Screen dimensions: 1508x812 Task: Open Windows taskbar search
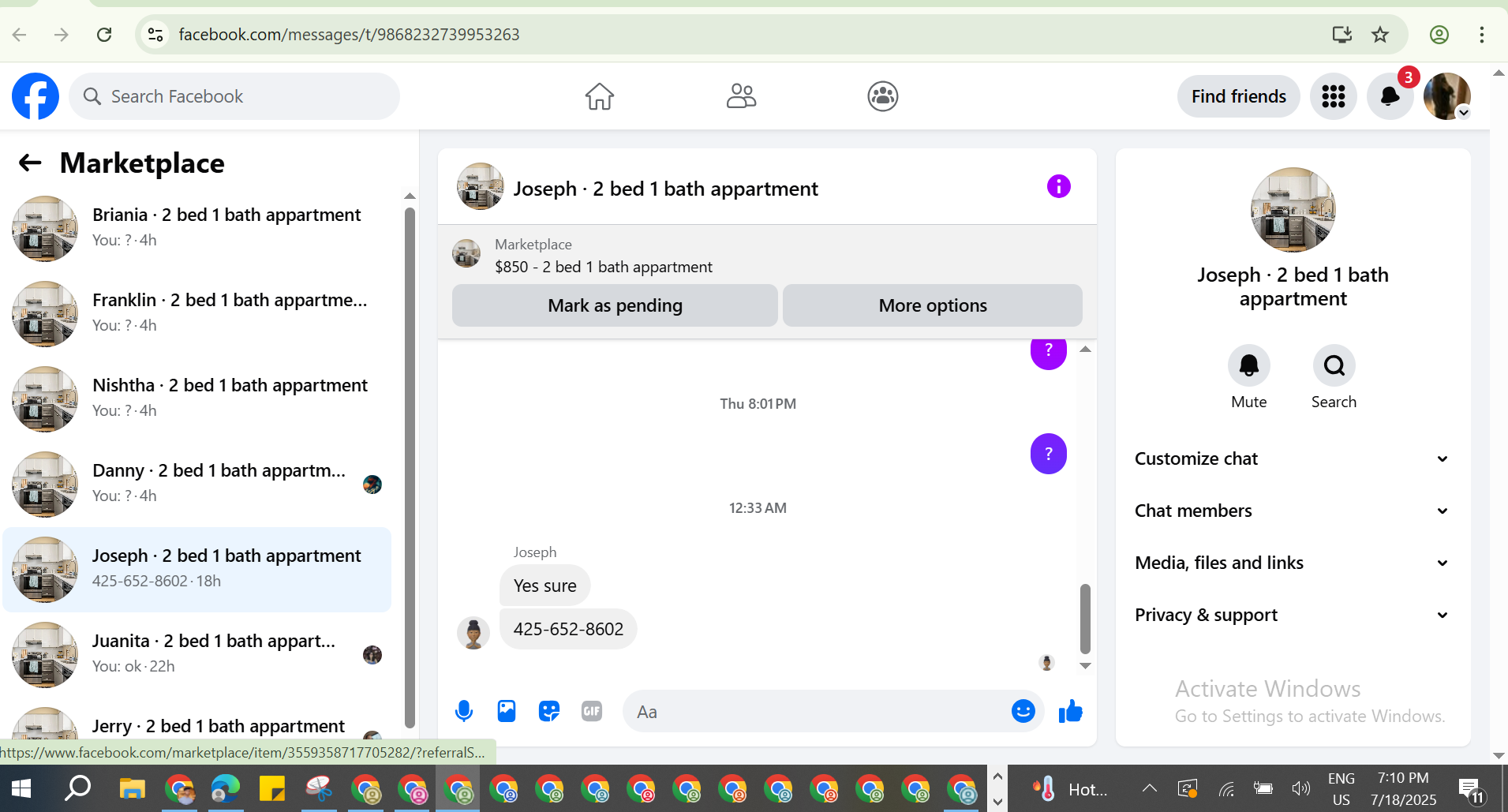tap(77, 788)
